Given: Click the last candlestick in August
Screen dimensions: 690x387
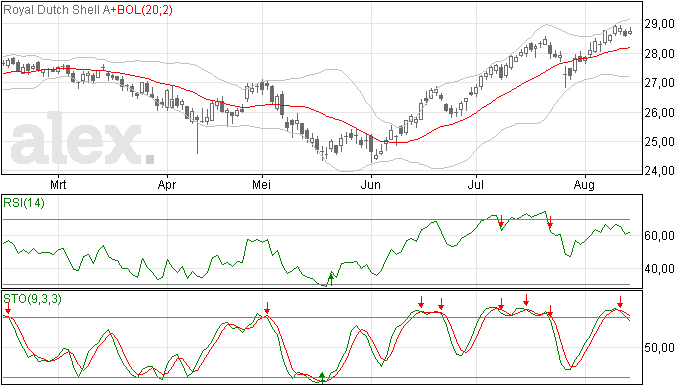Looking at the screenshot, I should pyautogui.click(x=630, y=31).
